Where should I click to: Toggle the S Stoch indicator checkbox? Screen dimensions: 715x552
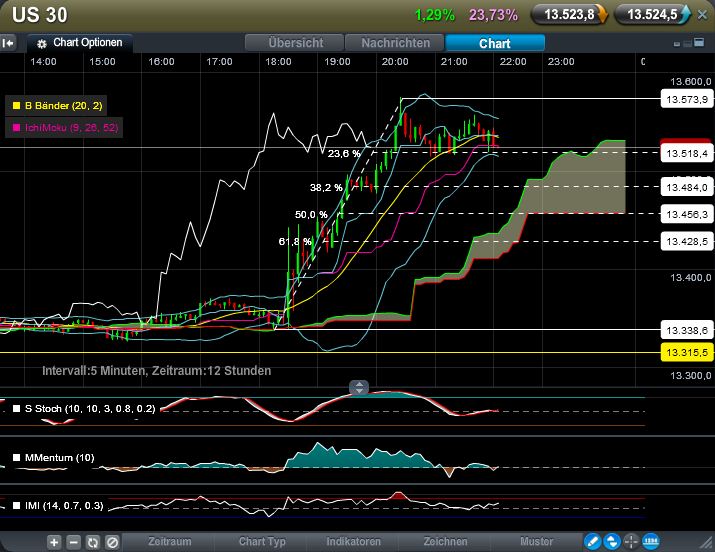click(x=16, y=408)
